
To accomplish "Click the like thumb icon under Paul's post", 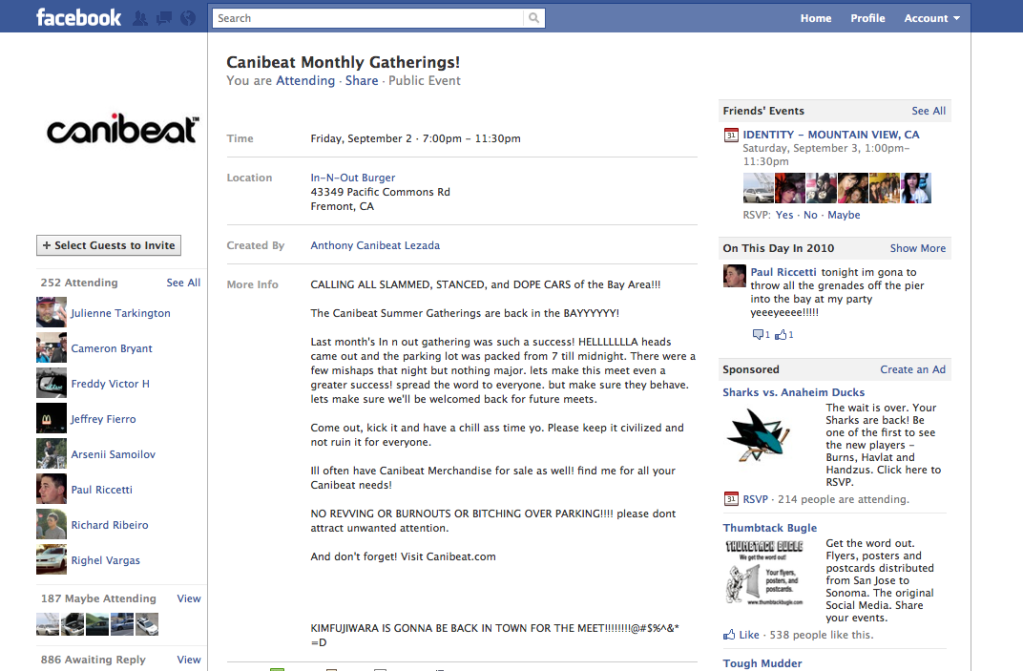I will click(x=780, y=335).
